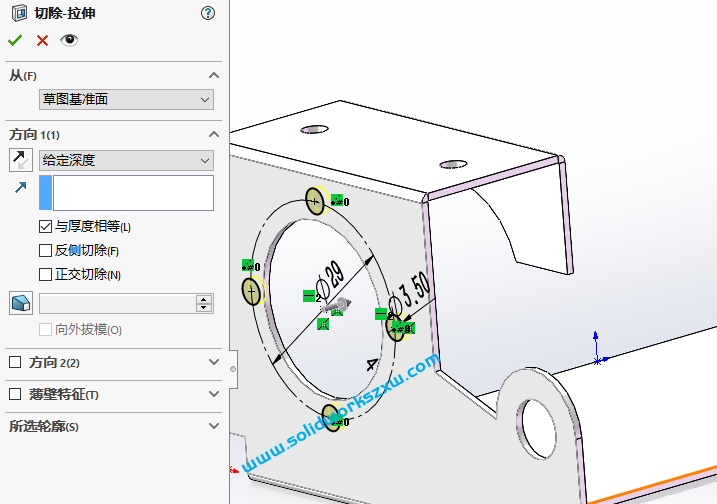Viewport: 717px width, 504px height.
Task: Increase draft angle with up spinner
Action: coord(204,299)
